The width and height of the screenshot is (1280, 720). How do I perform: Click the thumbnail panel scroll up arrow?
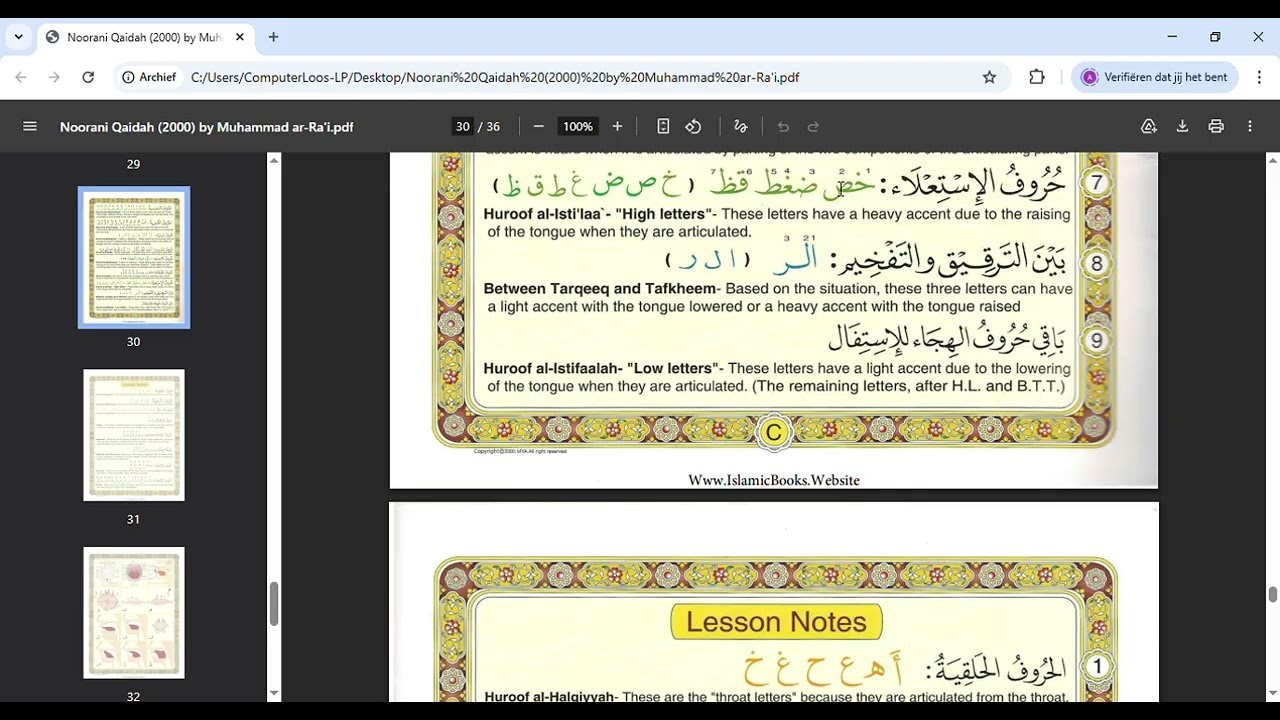tap(274, 160)
